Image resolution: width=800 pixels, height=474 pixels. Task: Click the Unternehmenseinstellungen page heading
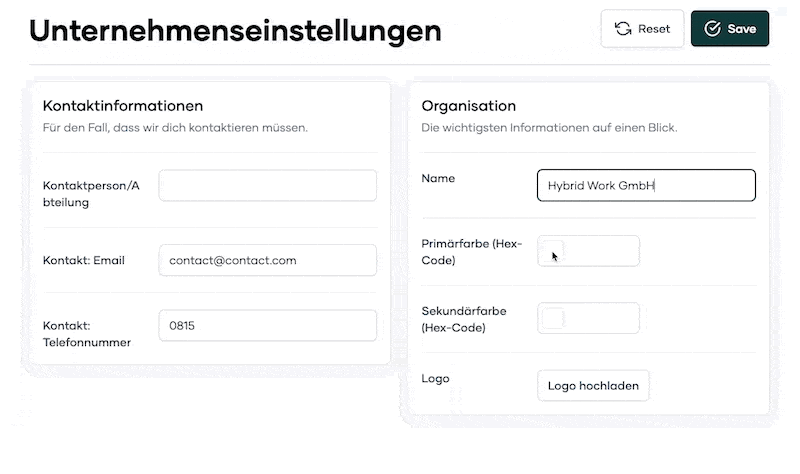click(x=235, y=31)
